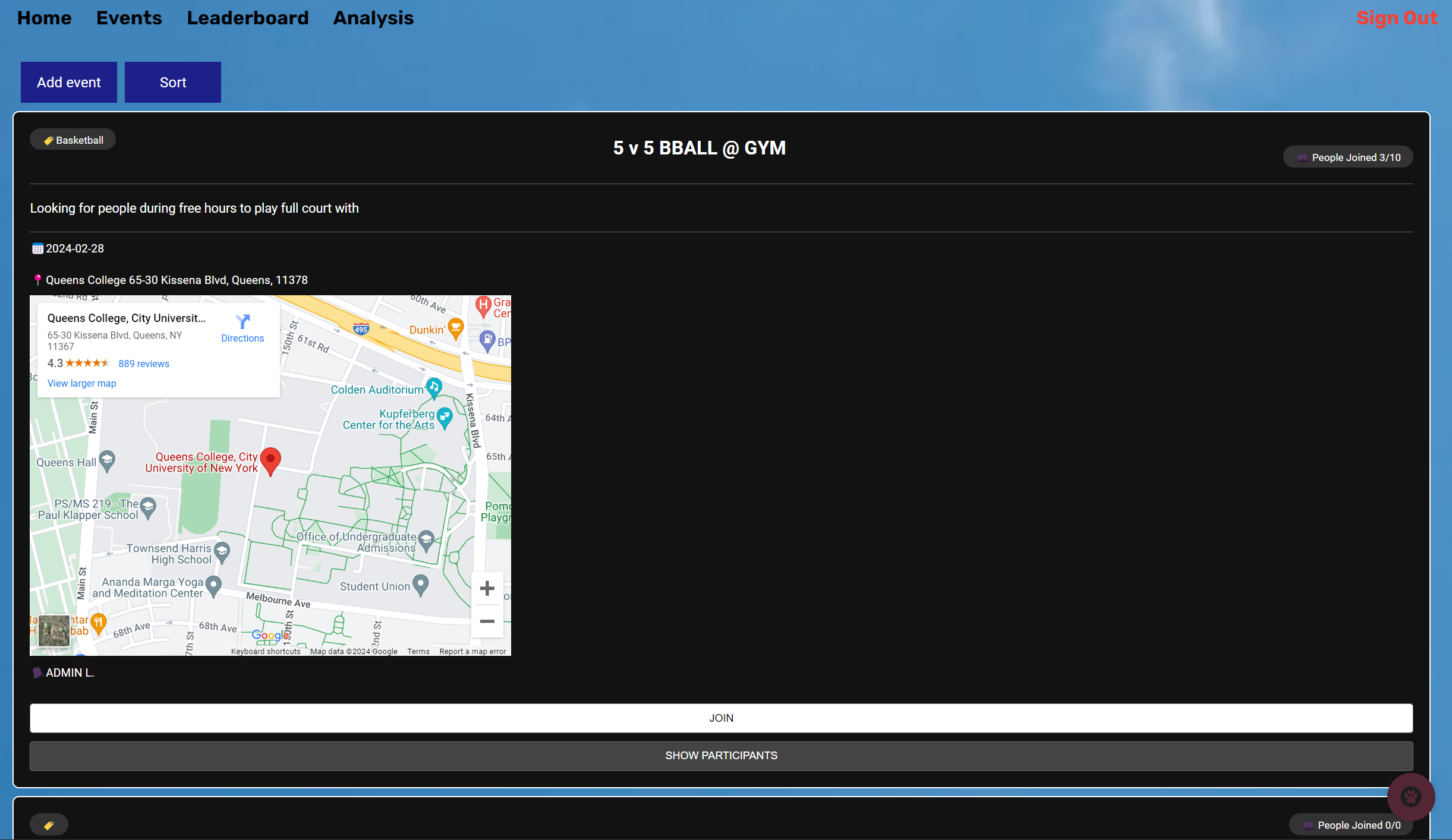The image size is (1452, 840).
Task: Click the Add event button
Action: click(x=69, y=82)
